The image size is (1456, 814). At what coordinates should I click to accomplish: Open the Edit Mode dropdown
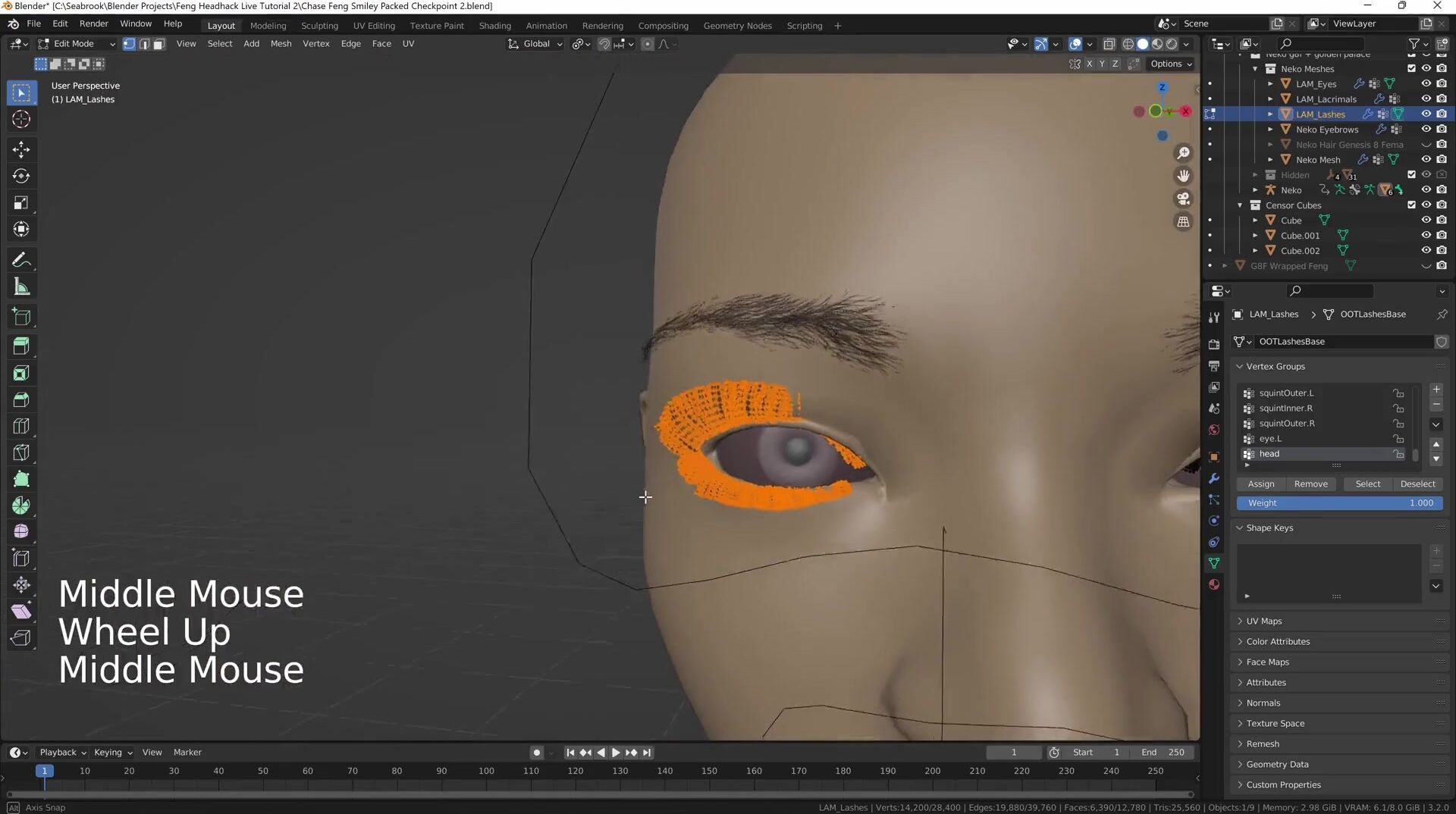click(x=76, y=44)
